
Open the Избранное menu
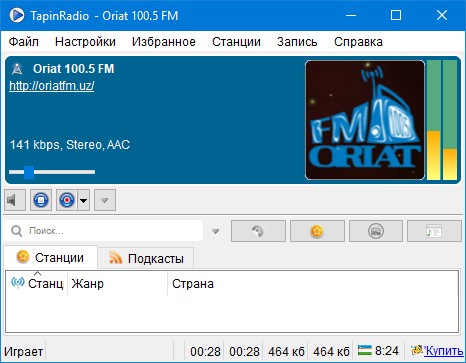tap(164, 42)
